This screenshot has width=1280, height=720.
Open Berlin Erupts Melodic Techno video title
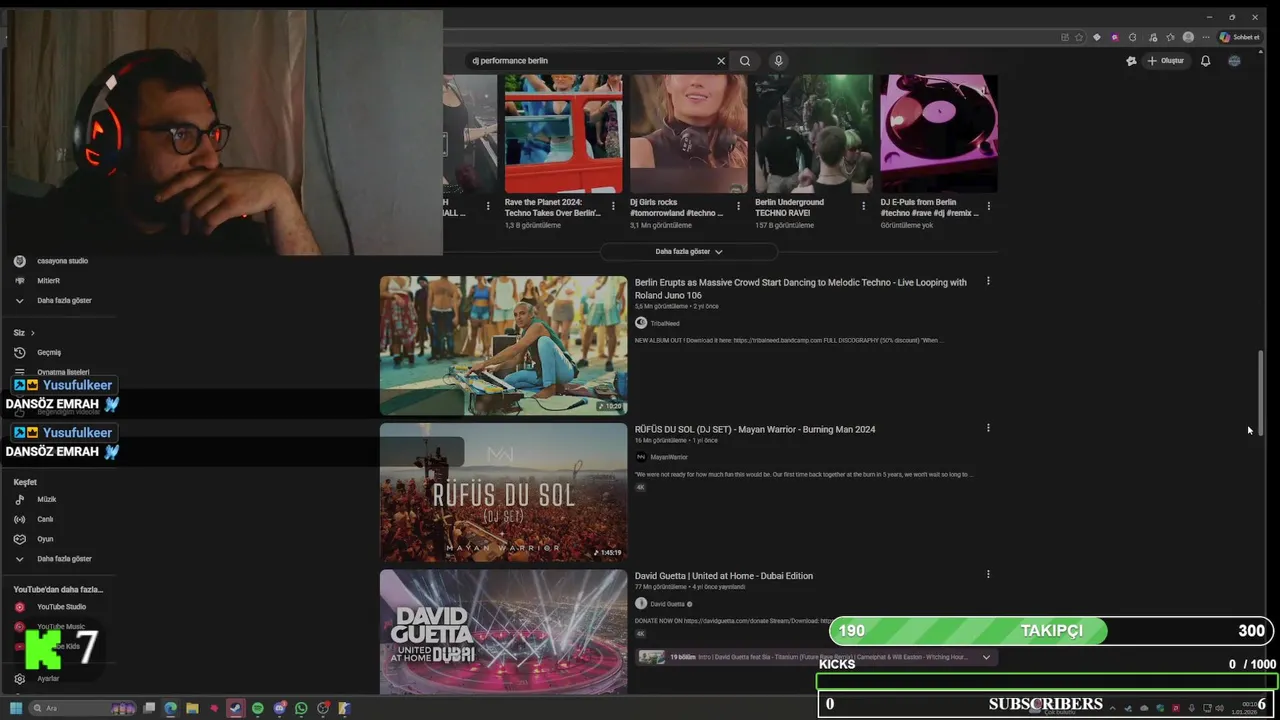pyautogui.click(x=801, y=289)
